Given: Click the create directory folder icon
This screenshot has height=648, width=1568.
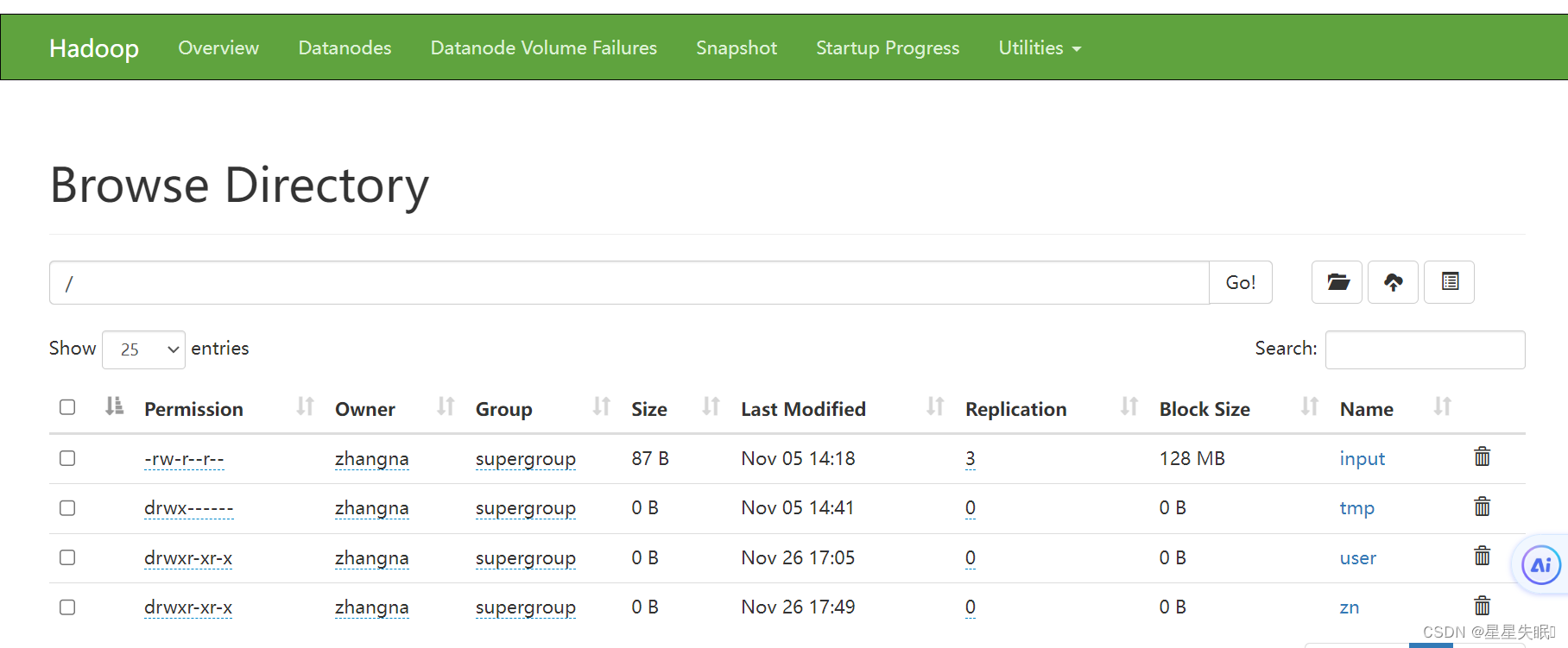Looking at the screenshot, I should (x=1337, y=282).
